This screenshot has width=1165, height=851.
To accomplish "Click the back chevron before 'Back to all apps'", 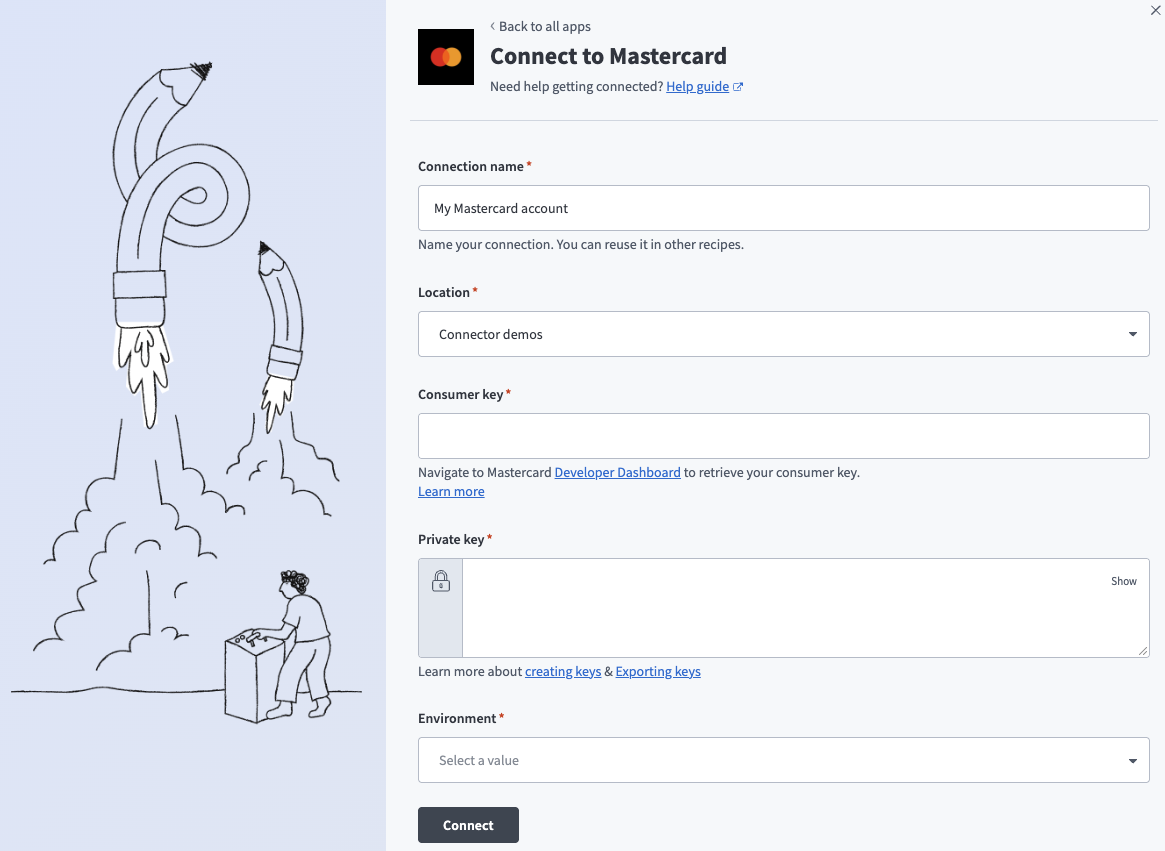I will click(x=491, y=26).
